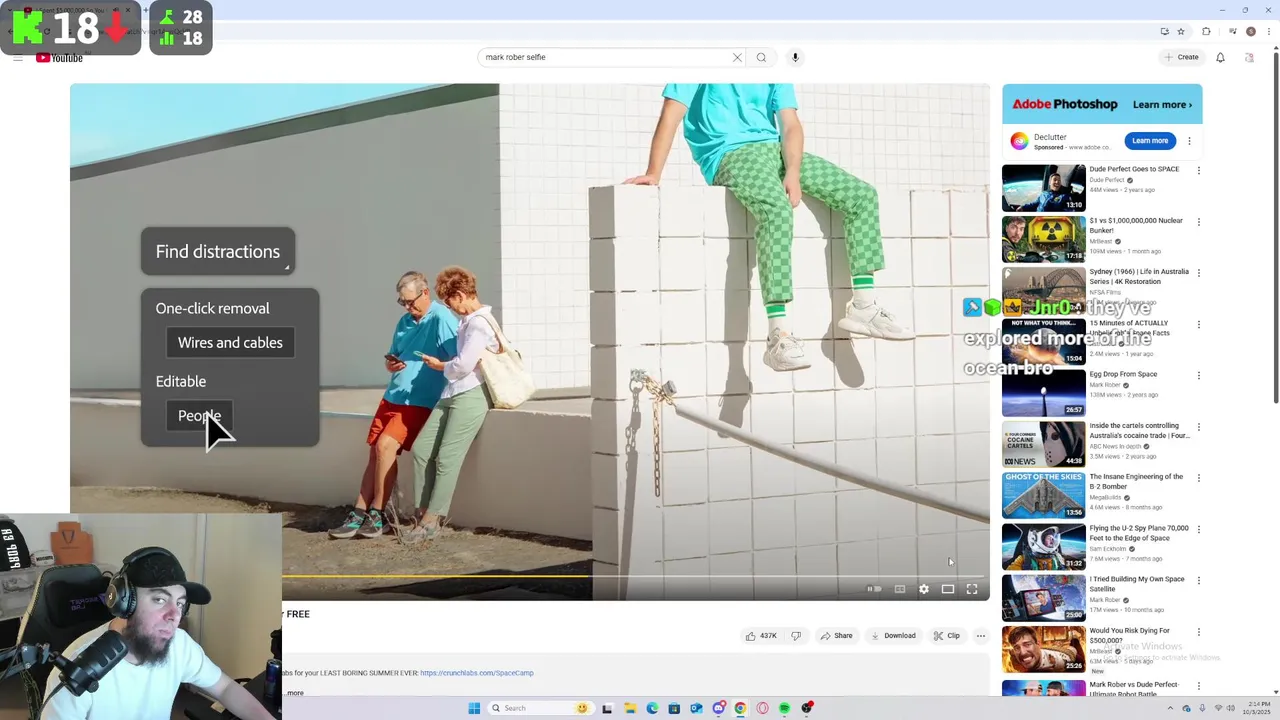Switch the player to theater mode

(x=948, y=589)
